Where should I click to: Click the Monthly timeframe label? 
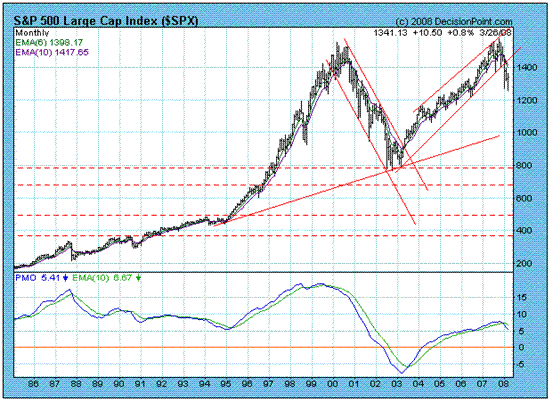click(x=32, y=33)
